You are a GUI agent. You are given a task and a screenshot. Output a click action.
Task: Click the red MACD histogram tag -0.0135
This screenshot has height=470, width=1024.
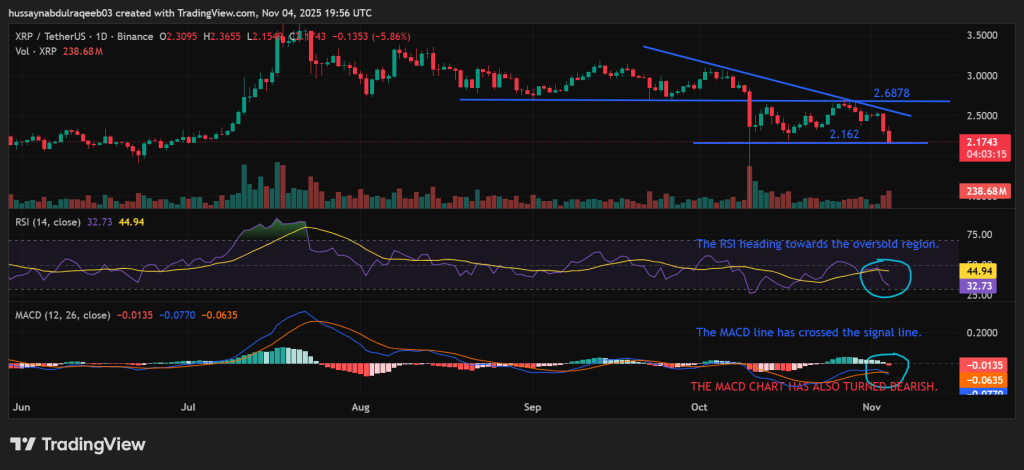click(981, 365)
